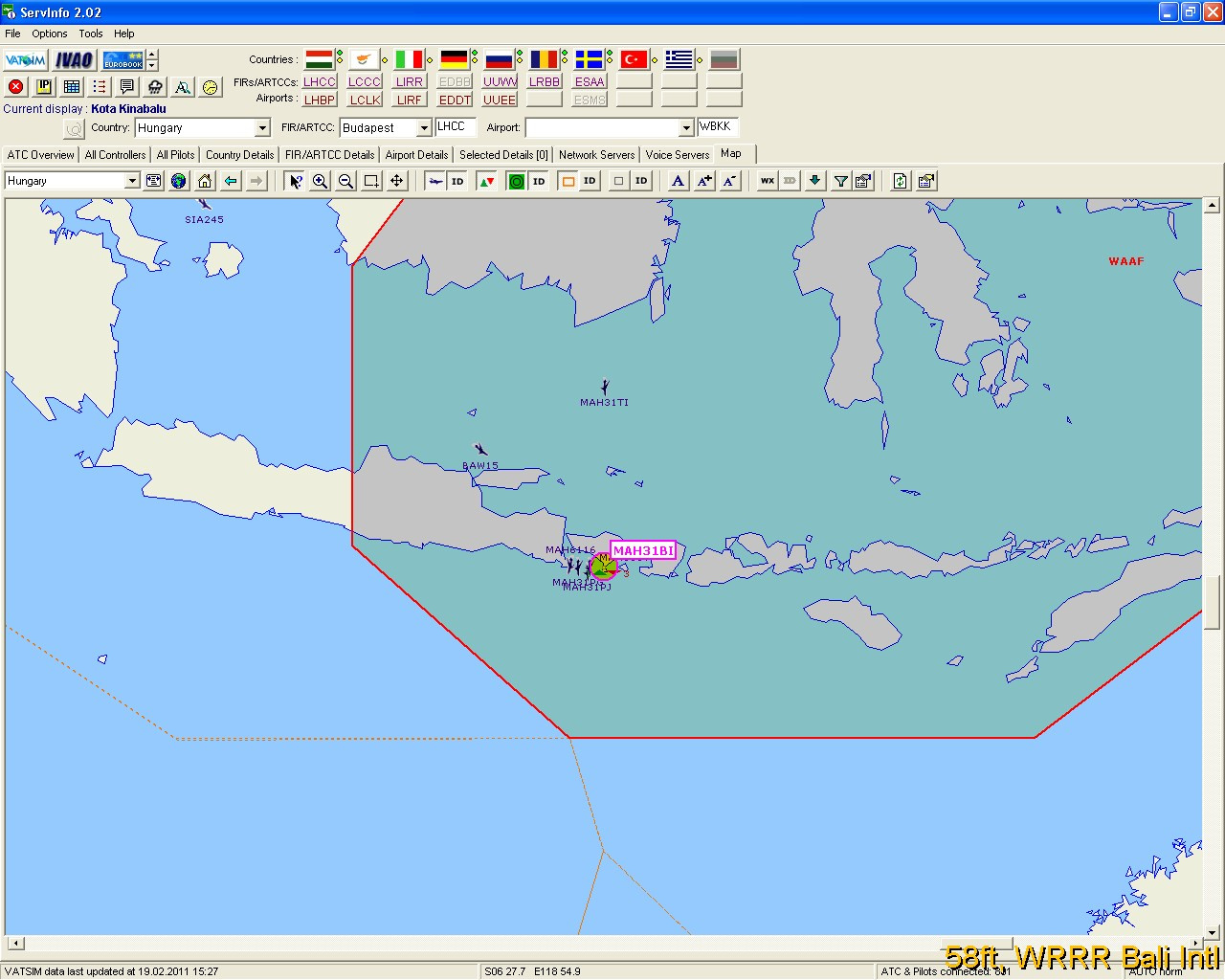1225x980 pixels.
Task: Click the MAH31BI aircraft label on map
Action: tap(643, 550)
